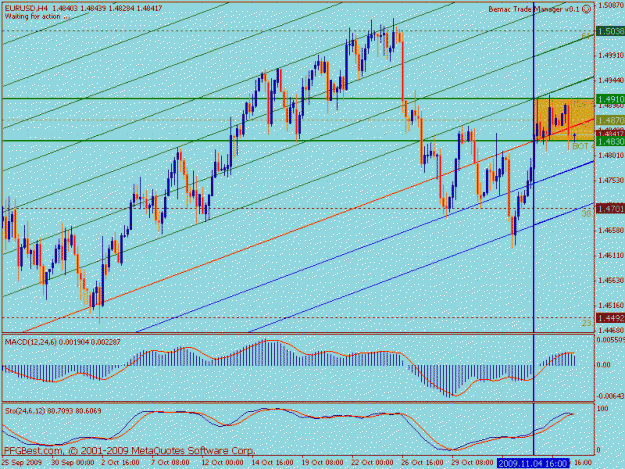625x469 pixels.
Task: Click the -0.00643 MACD scale value
Action: click(x=611, y=396)
